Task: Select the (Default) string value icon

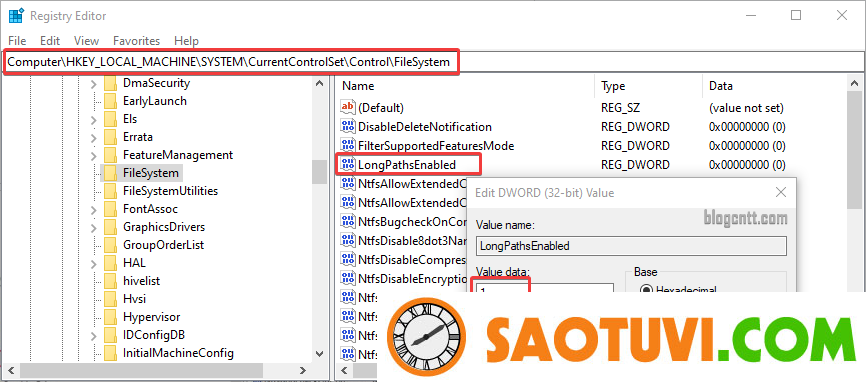Action: pos(347,107)
